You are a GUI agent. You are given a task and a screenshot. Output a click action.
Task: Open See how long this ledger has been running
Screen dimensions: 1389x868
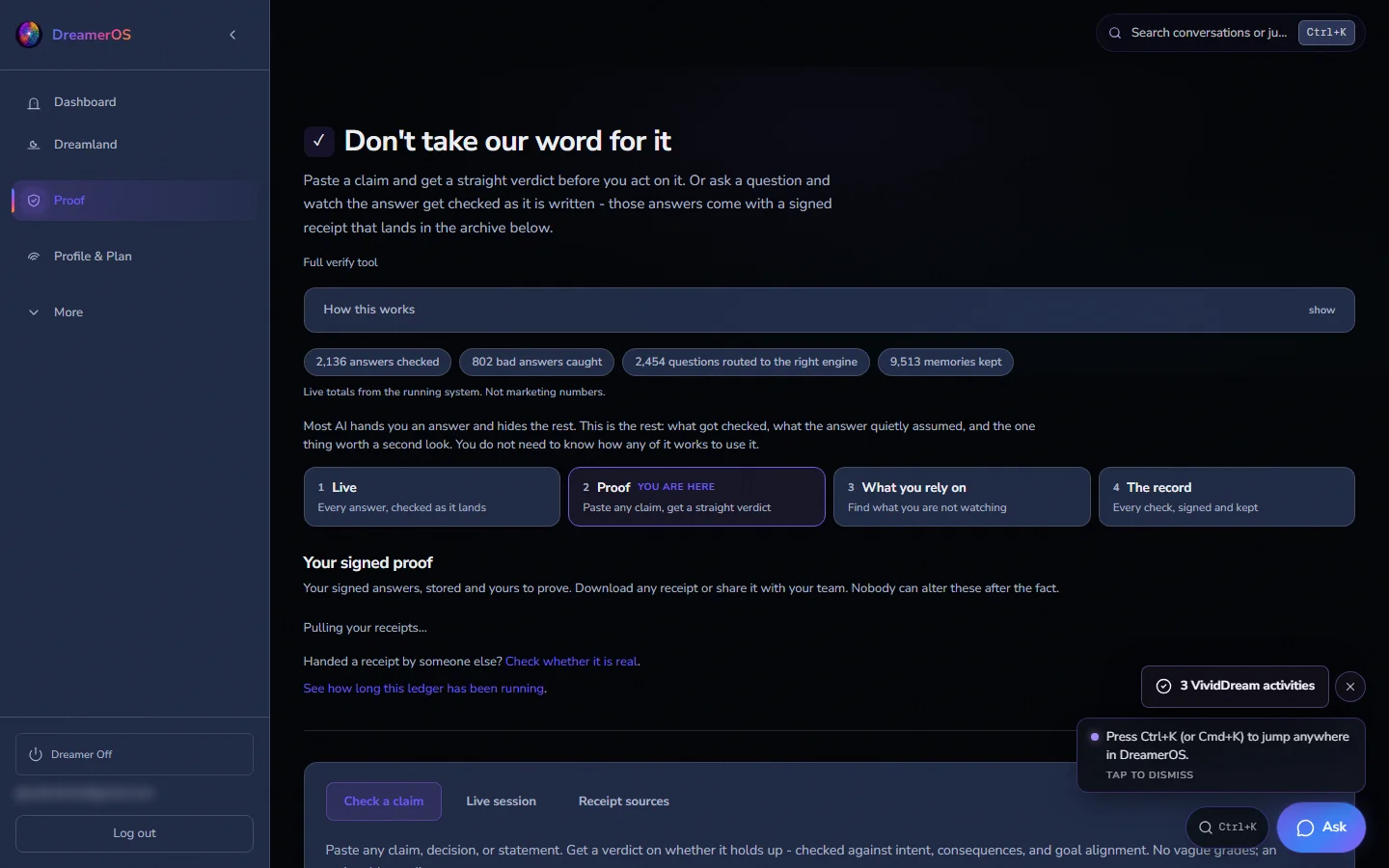(423, 689)
